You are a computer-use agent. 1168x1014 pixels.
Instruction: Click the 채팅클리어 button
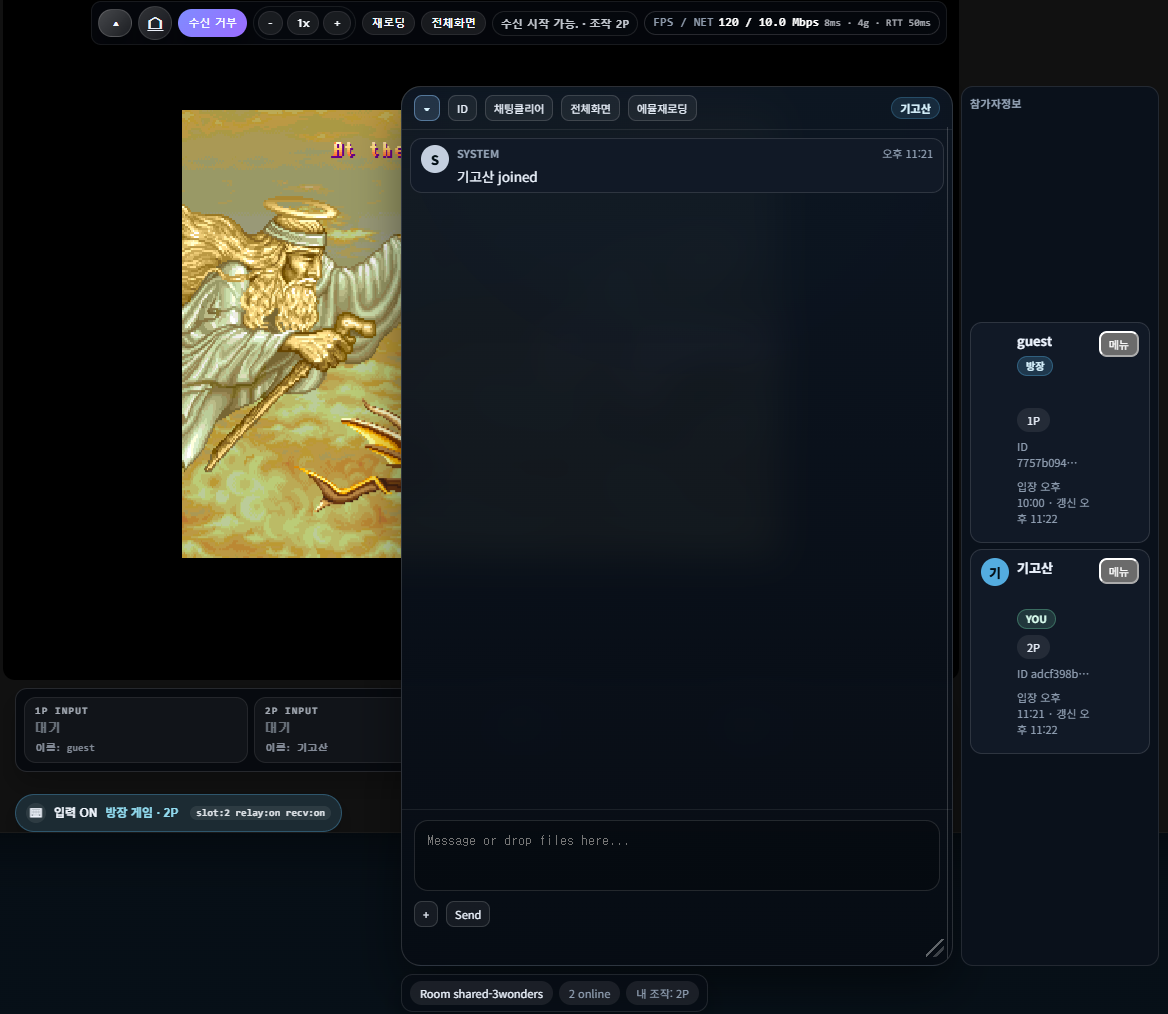point(518,109)
